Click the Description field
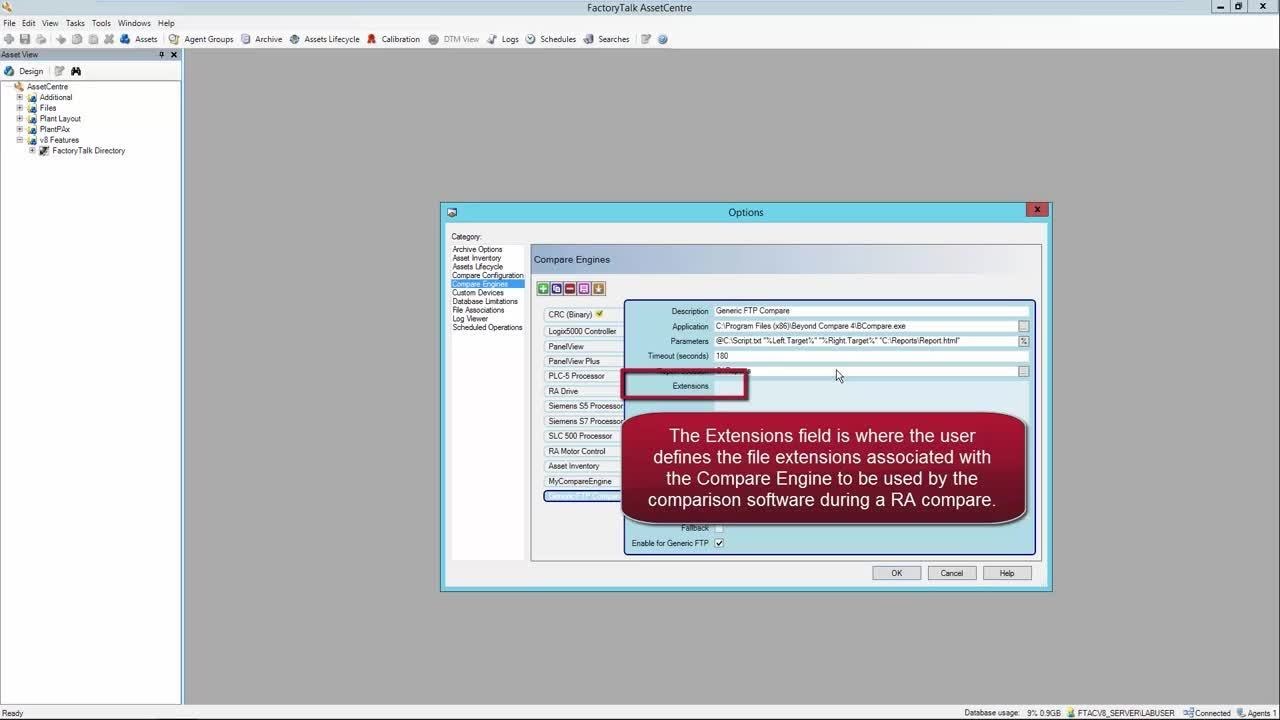The height and width of the screenshot is (720, 1280). tap(871, 311)
